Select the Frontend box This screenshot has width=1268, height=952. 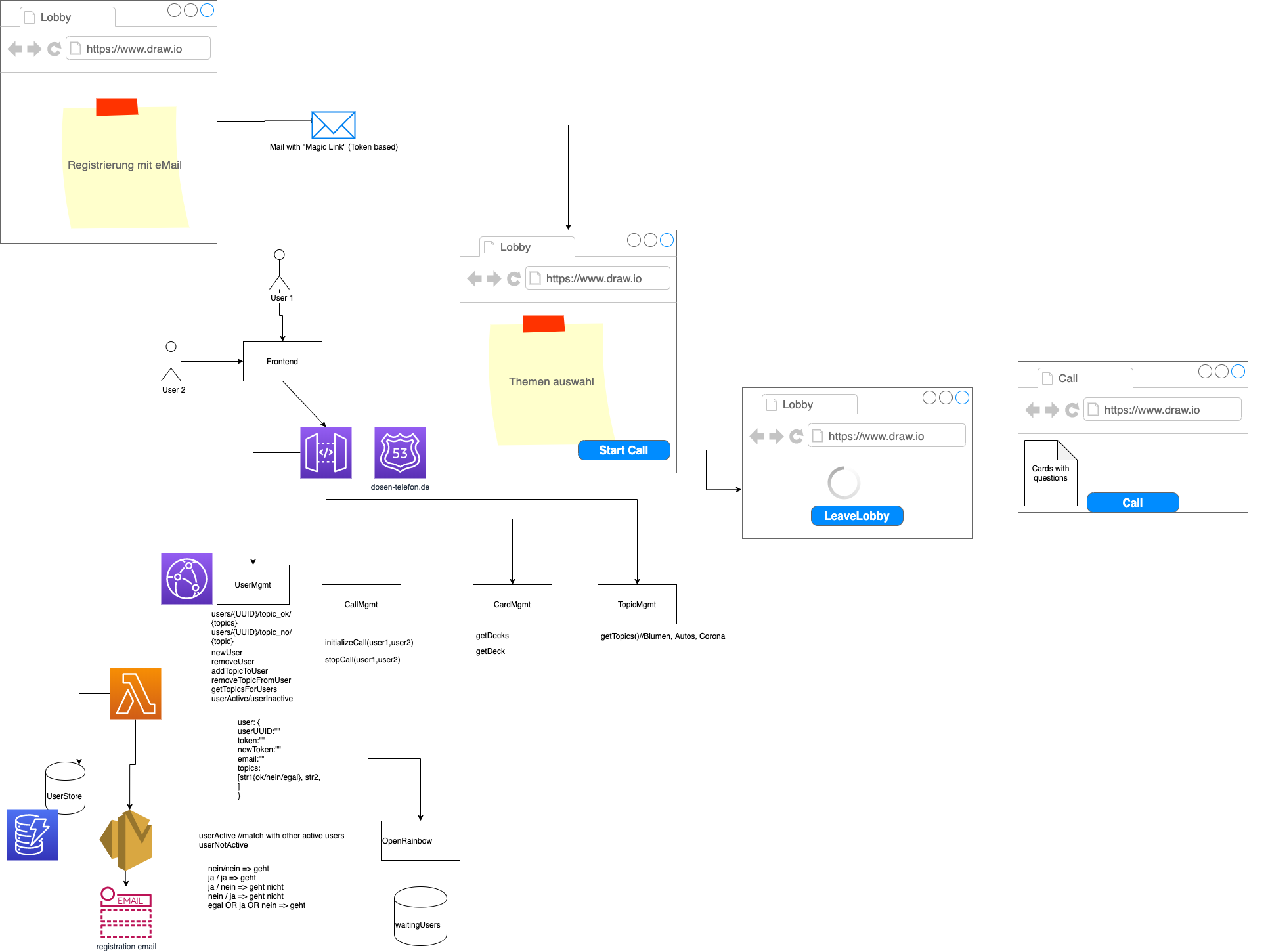pos(282,361)
